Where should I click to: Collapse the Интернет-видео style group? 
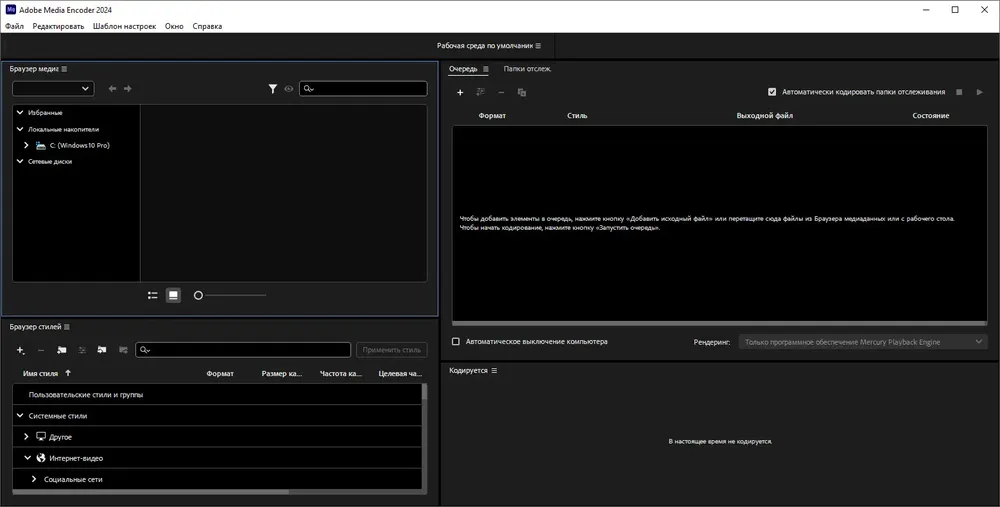tap(27, 458)
